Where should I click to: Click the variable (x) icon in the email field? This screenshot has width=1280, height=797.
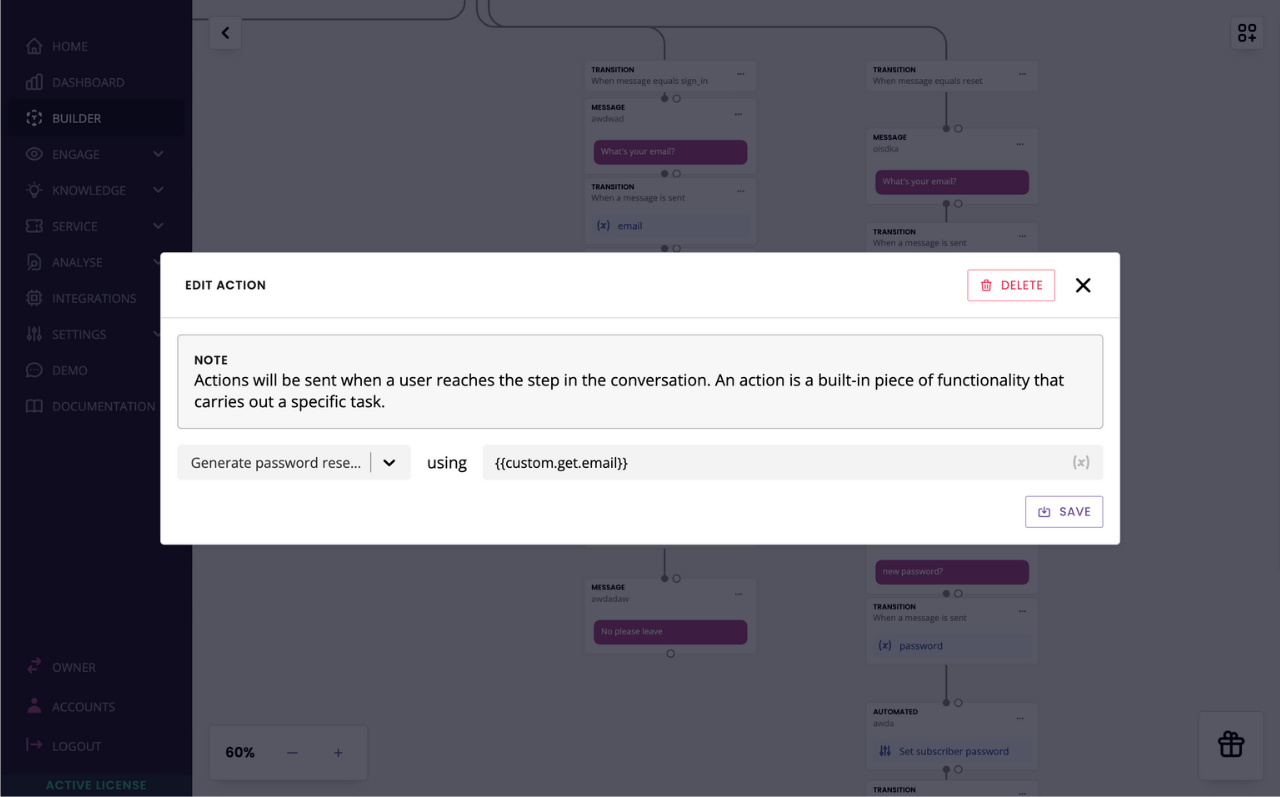pos(1081,462)
